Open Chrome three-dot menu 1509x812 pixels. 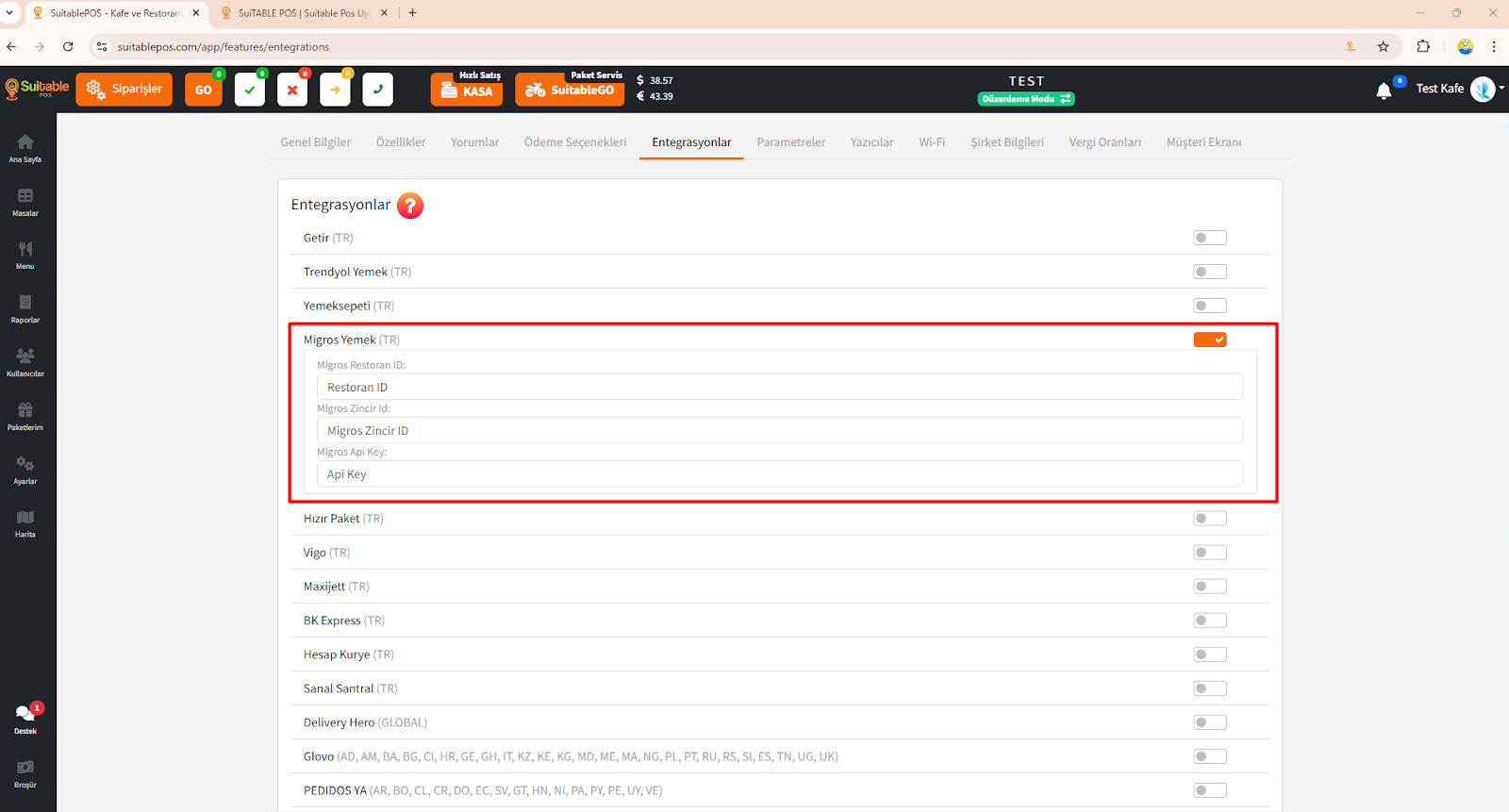1494,46
